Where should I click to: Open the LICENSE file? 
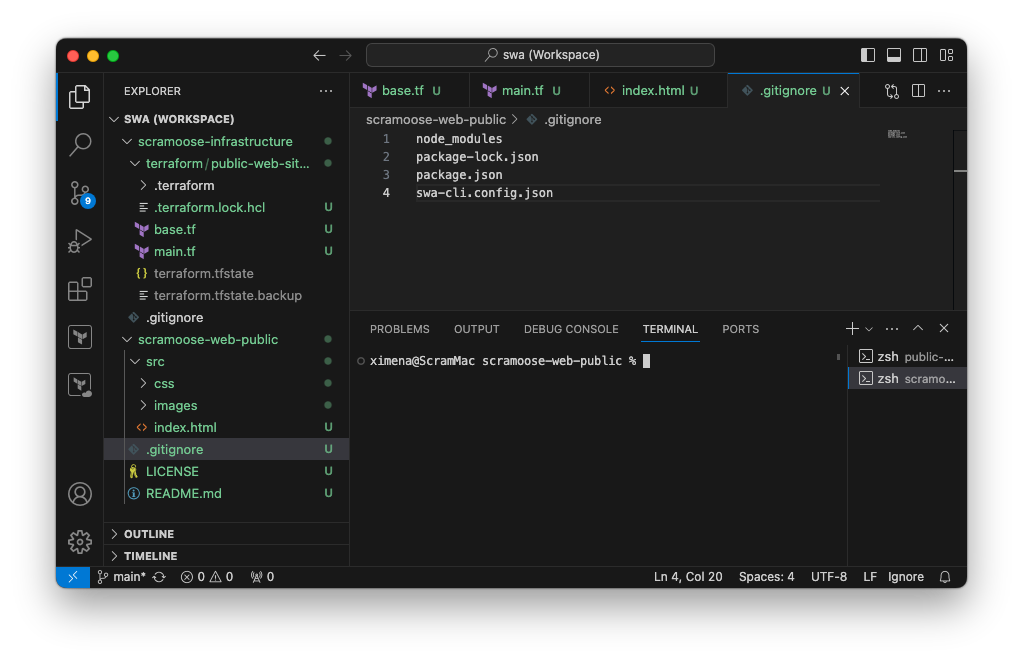pos(226,472)
